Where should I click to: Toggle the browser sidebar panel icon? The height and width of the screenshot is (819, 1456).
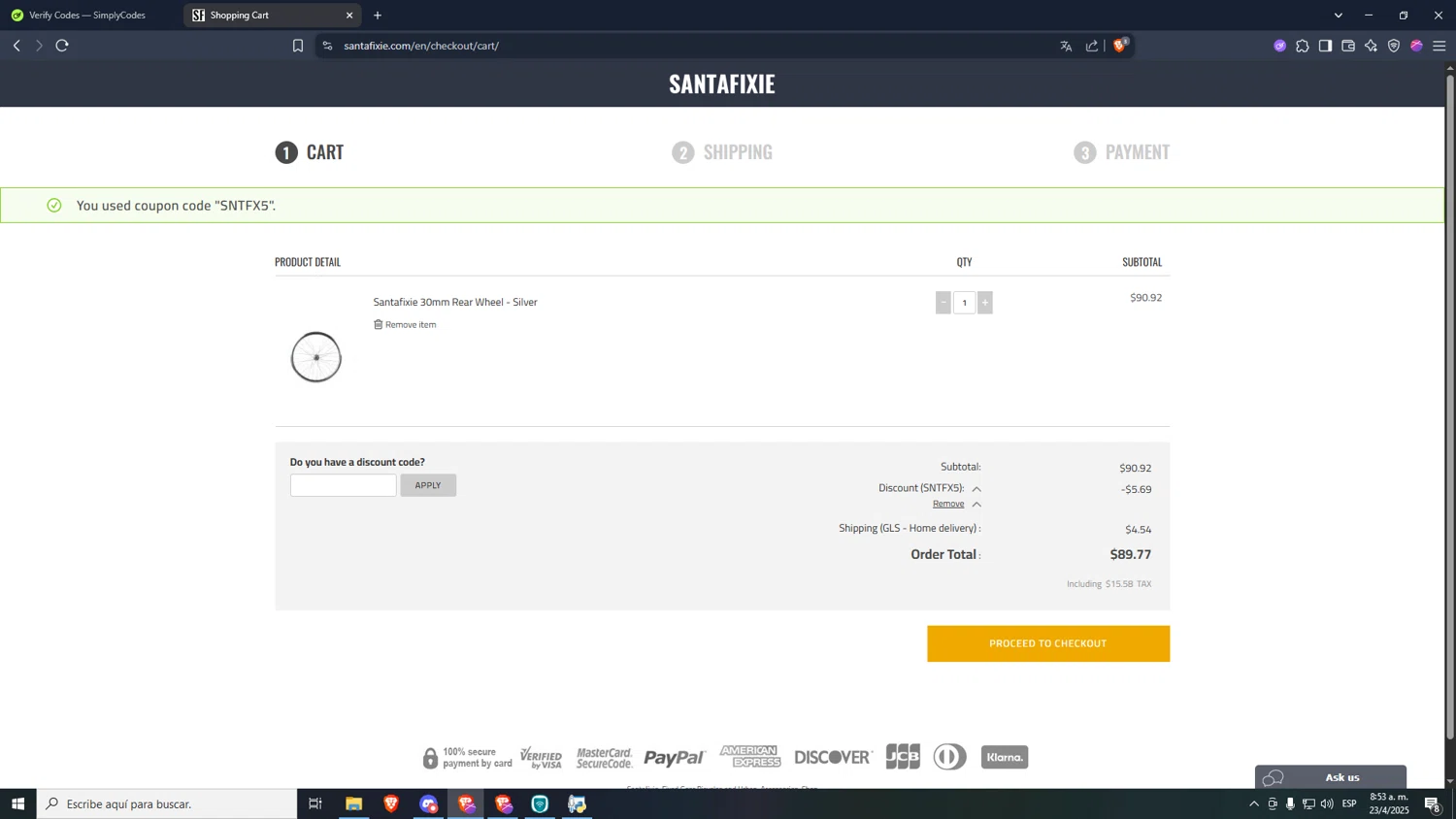click(1325, 46)
